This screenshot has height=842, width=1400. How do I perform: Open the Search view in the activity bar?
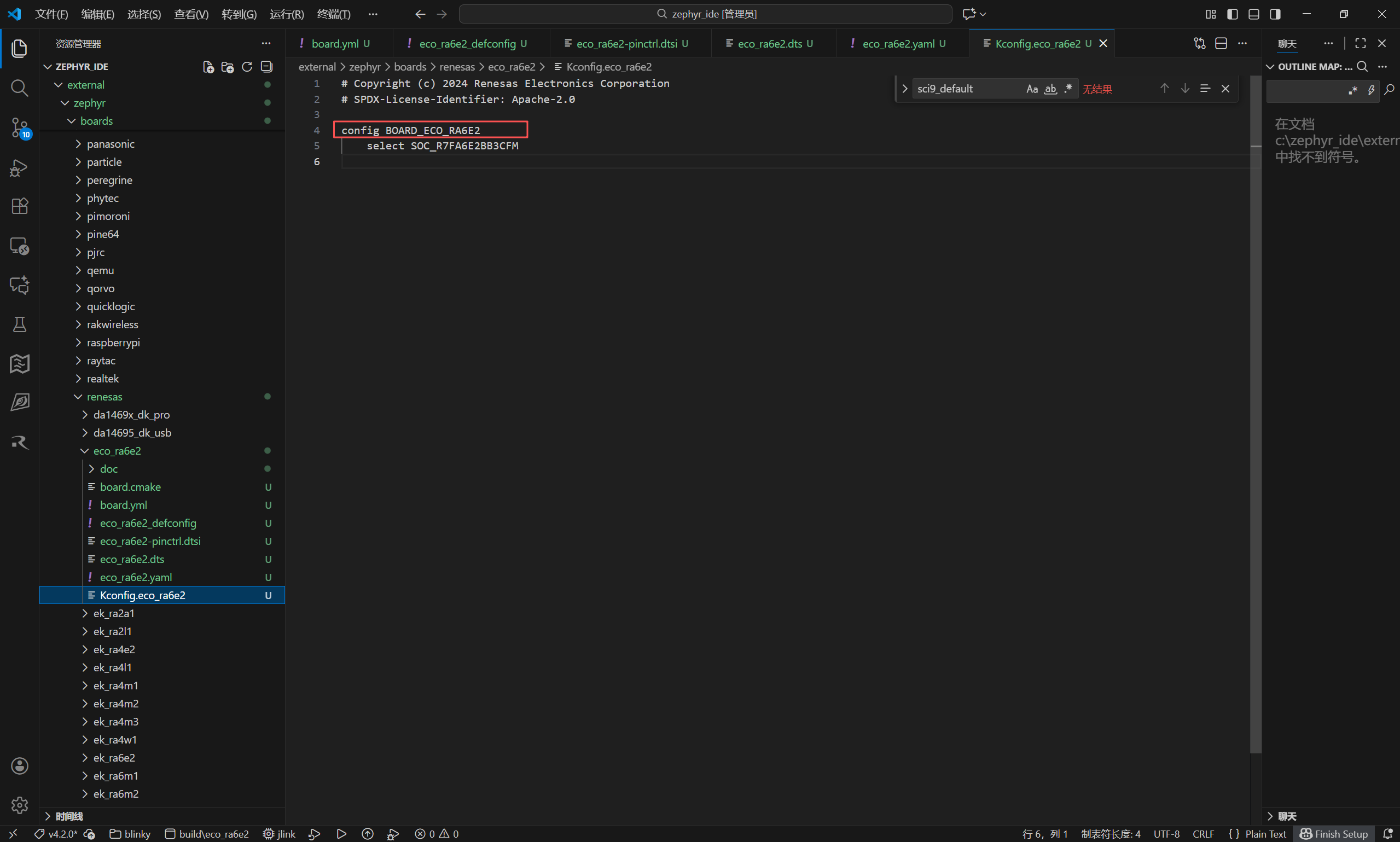tap(19, 88)
